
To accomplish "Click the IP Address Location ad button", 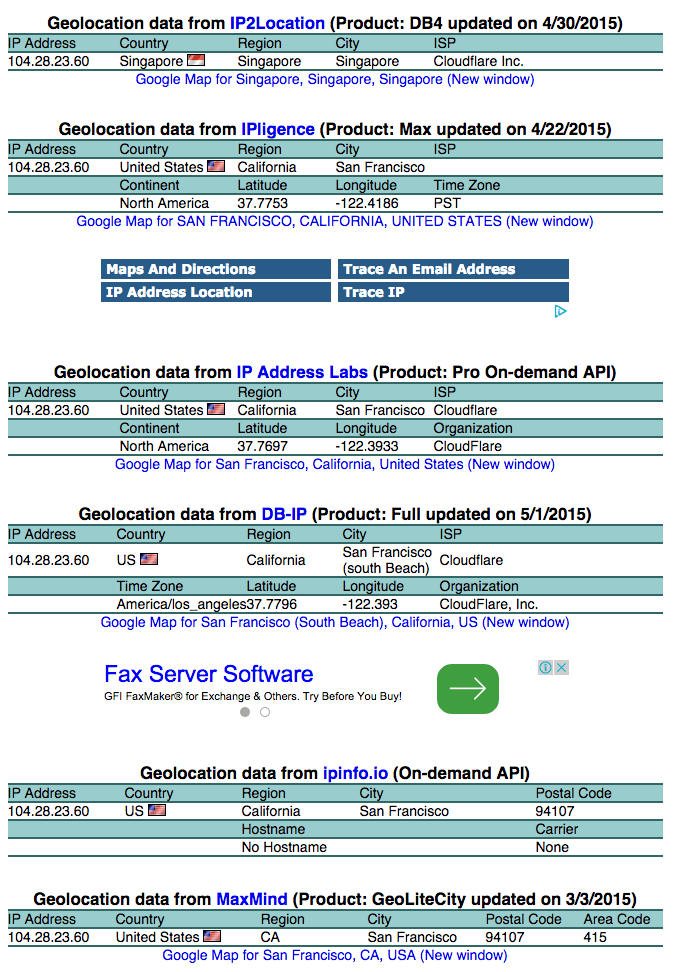I will (x=216, y=292).
